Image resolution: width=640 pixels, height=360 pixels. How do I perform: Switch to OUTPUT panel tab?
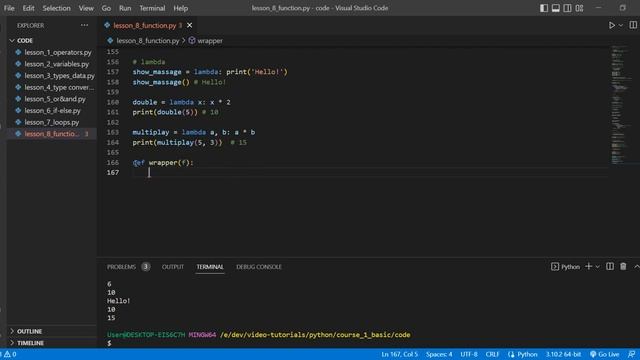tap(173, 267)
